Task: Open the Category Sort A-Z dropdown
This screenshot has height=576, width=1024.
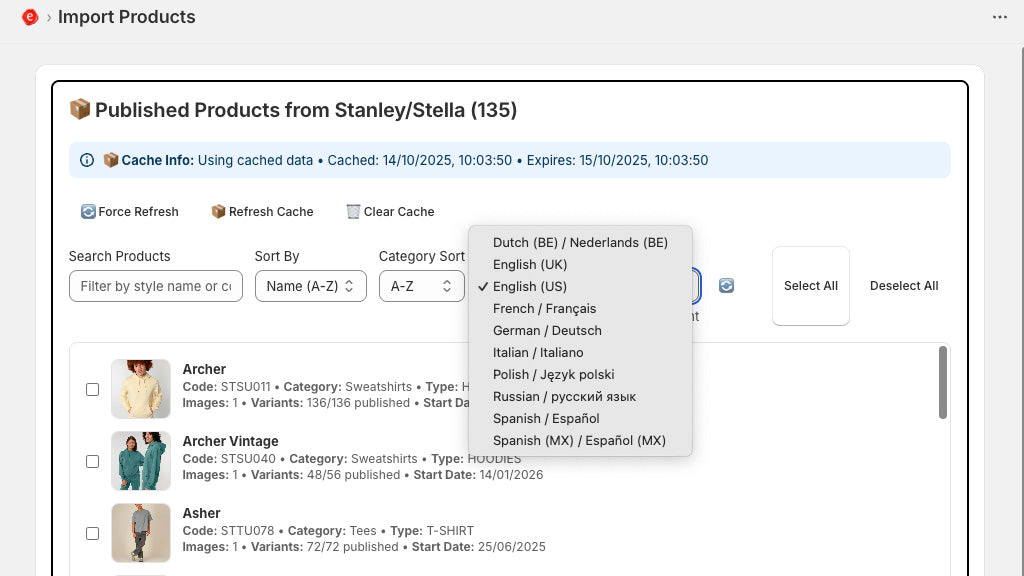Action: [421, 286]
